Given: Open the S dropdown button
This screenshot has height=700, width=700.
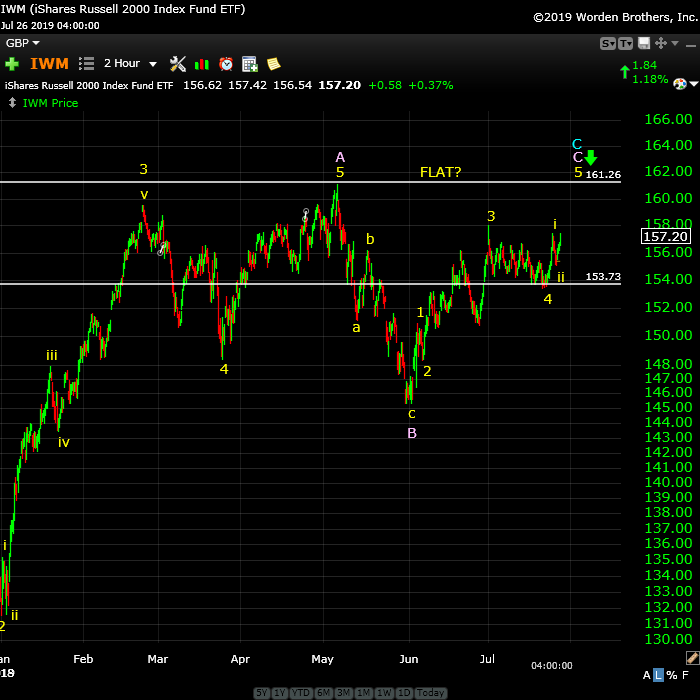Looking at the screenshot, I should [x=608, y=43].
